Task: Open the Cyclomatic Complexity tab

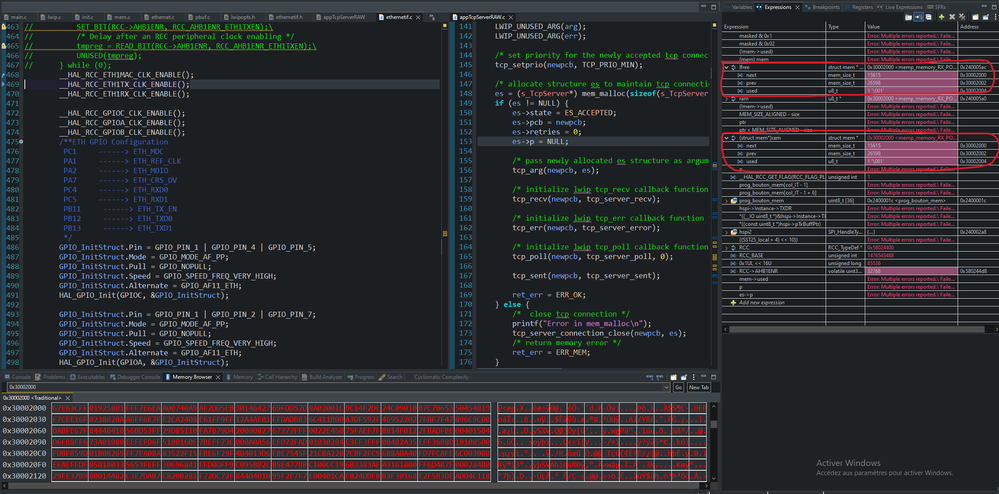Action: (442, 377)
